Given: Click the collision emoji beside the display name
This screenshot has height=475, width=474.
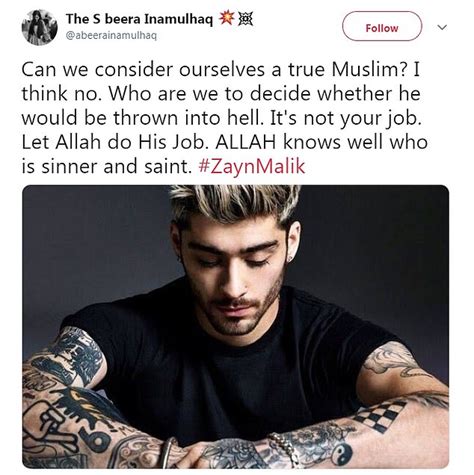Looking at the screenshot, I should tap(226, 19).
